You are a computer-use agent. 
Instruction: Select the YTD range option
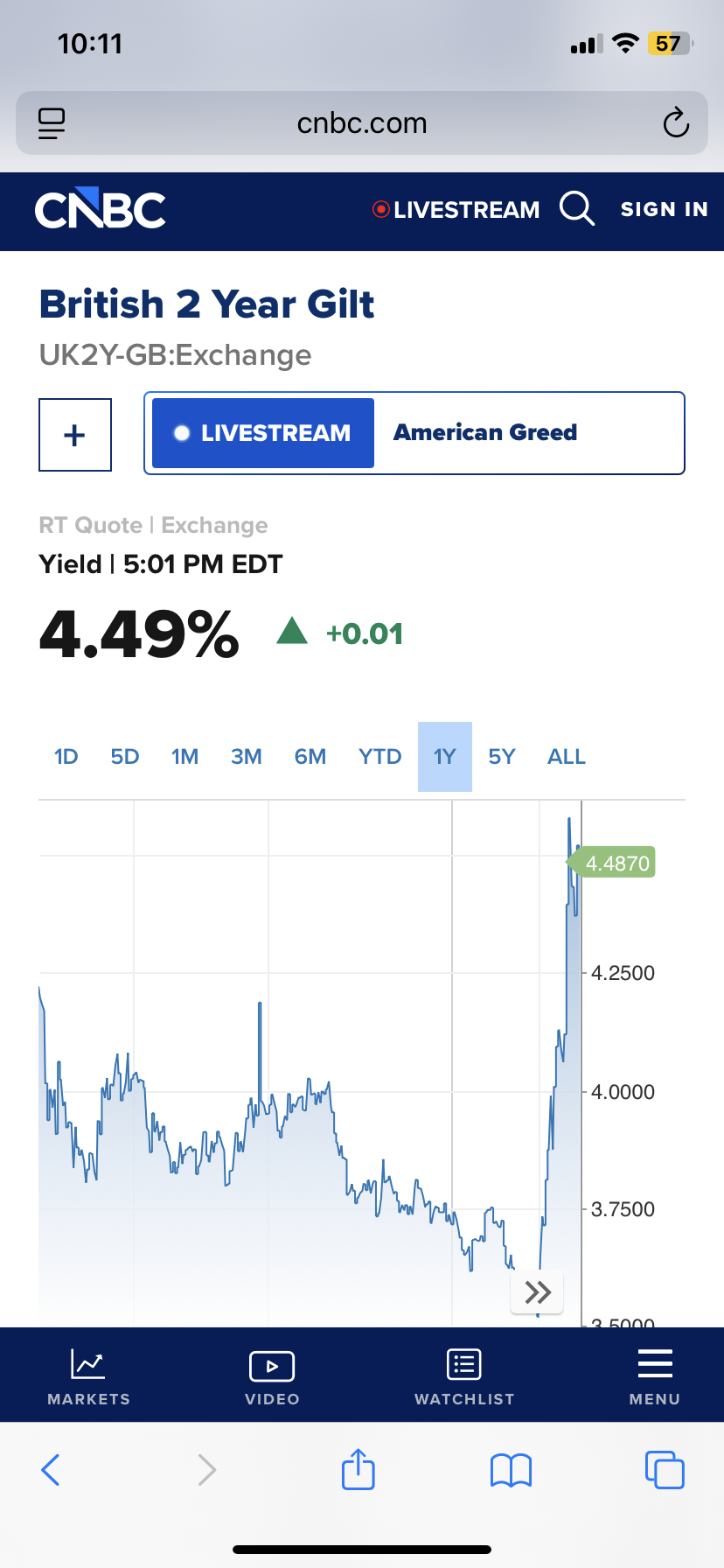379,757
